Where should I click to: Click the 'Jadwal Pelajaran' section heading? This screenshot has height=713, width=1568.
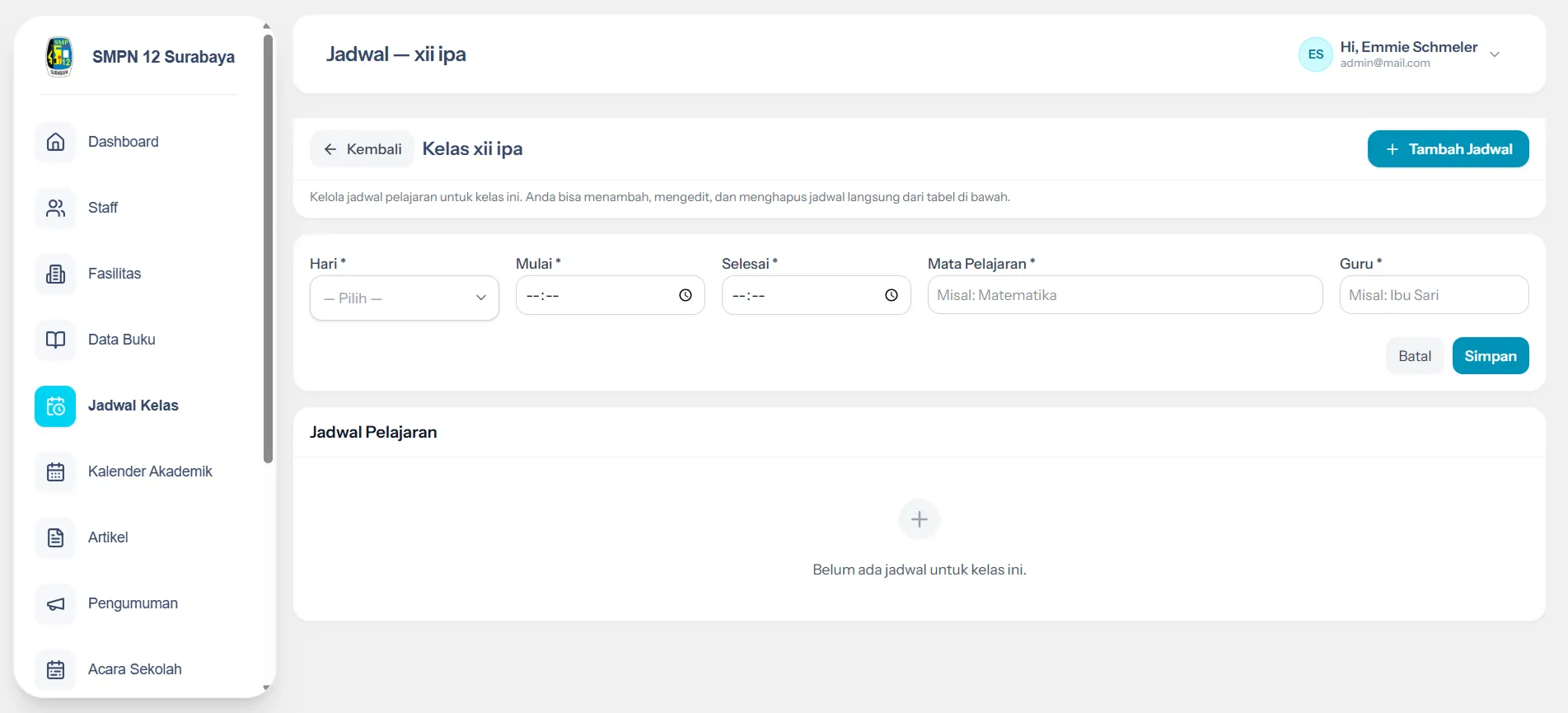373,432
